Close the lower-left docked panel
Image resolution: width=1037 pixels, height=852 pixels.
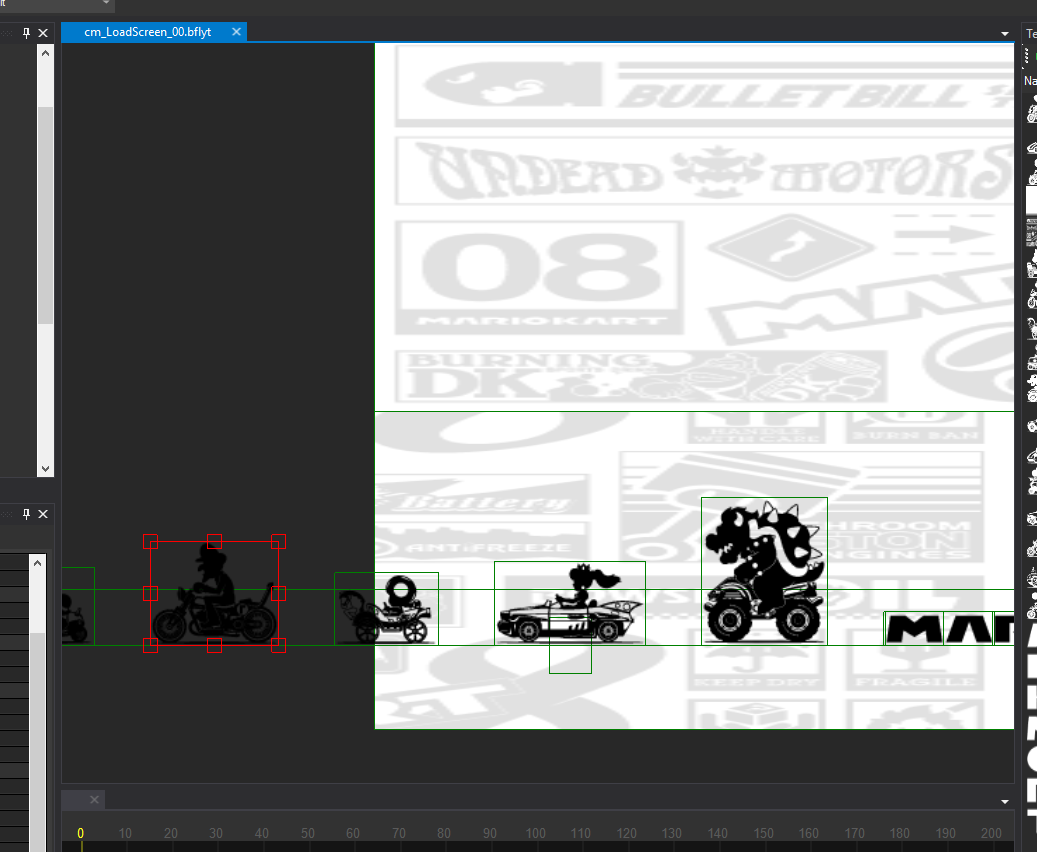pos(43,514)
